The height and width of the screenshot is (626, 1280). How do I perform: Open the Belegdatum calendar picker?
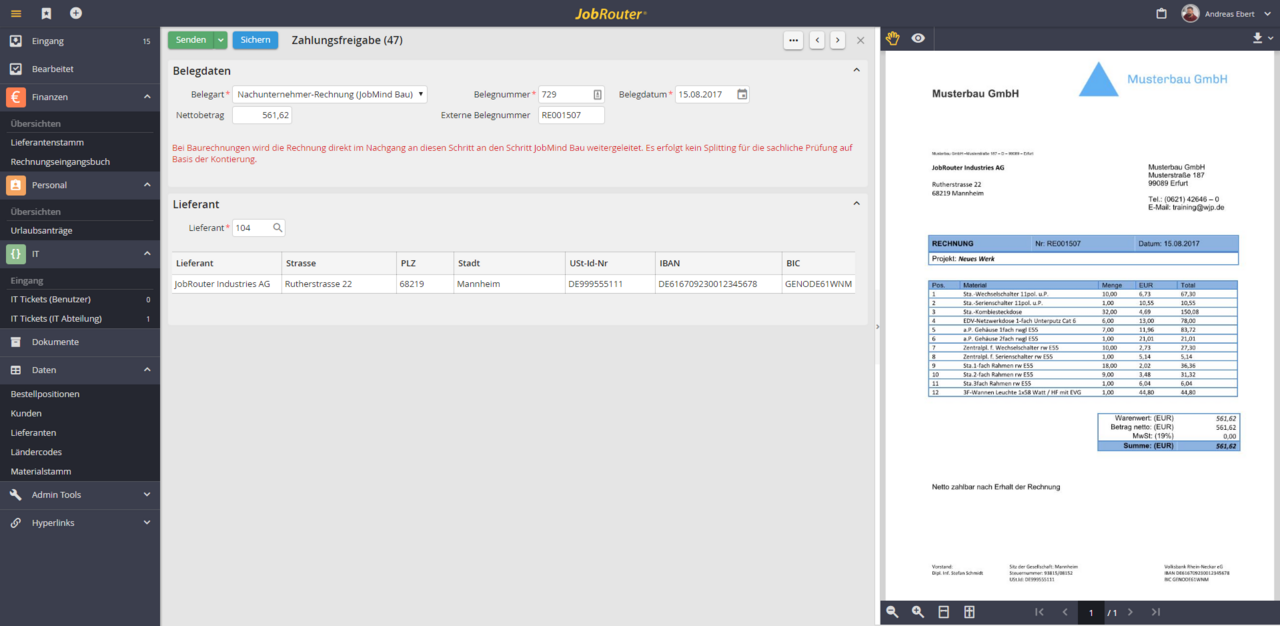click(x=742, y=95)
